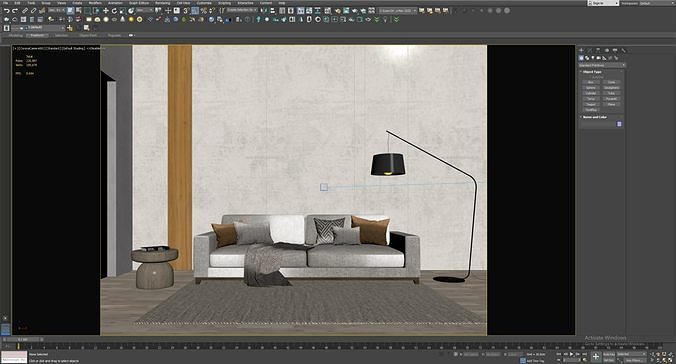
Task: Open the Rendering menu
Action: coord(163,3)
